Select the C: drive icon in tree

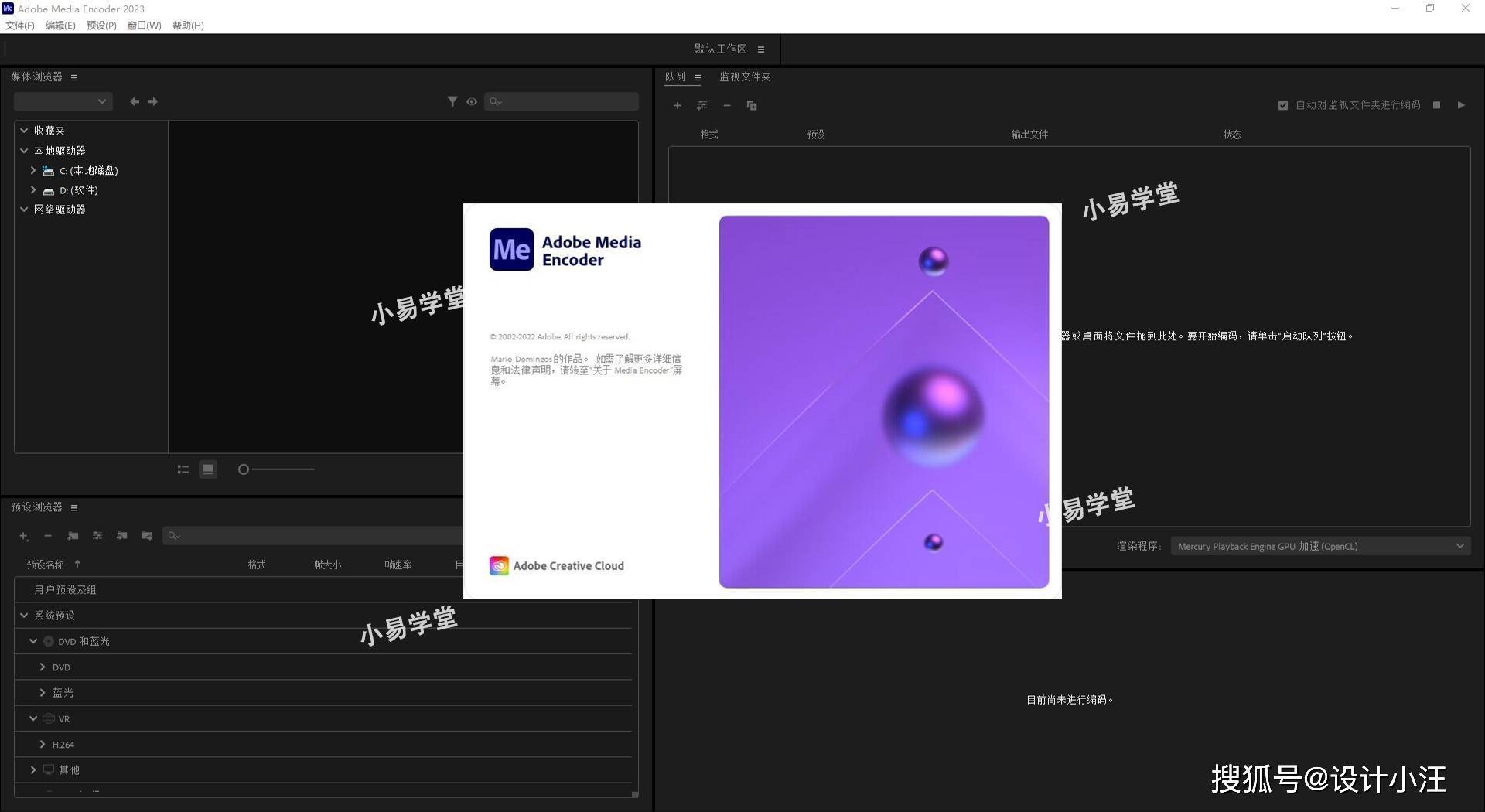click(x=49, y=171)
